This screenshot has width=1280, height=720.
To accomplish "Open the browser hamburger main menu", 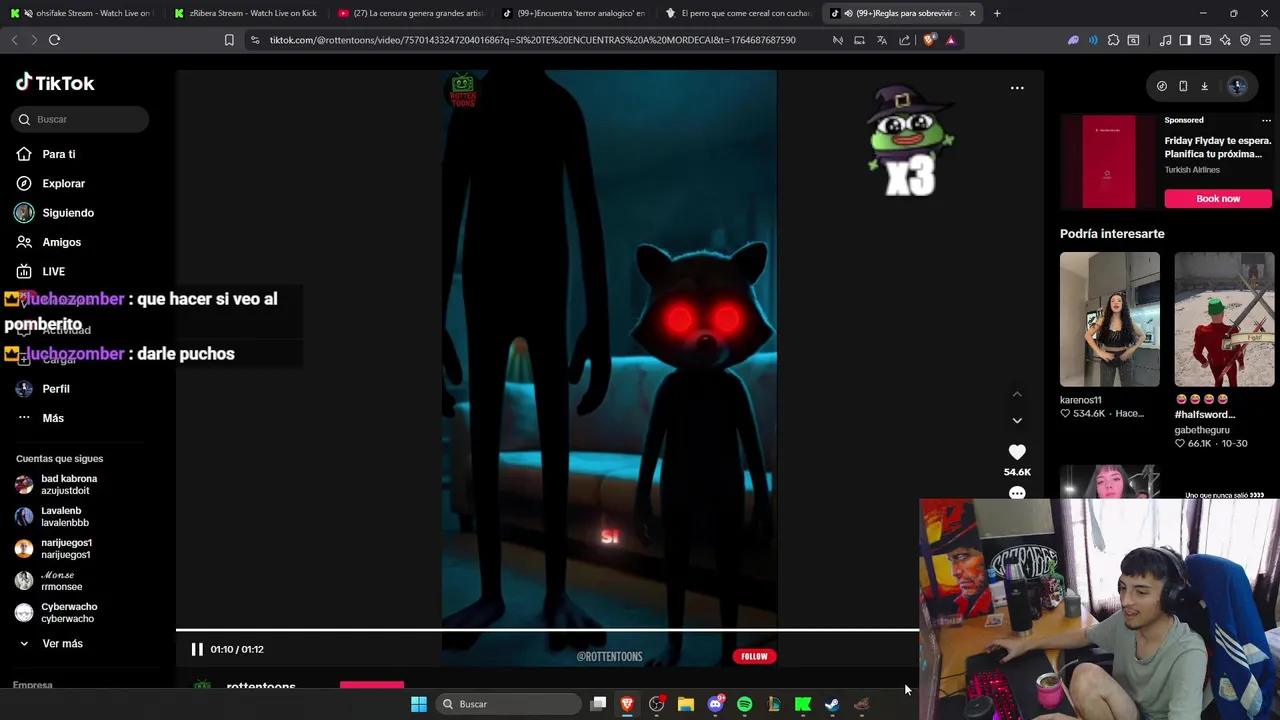I will point(1265,40).
